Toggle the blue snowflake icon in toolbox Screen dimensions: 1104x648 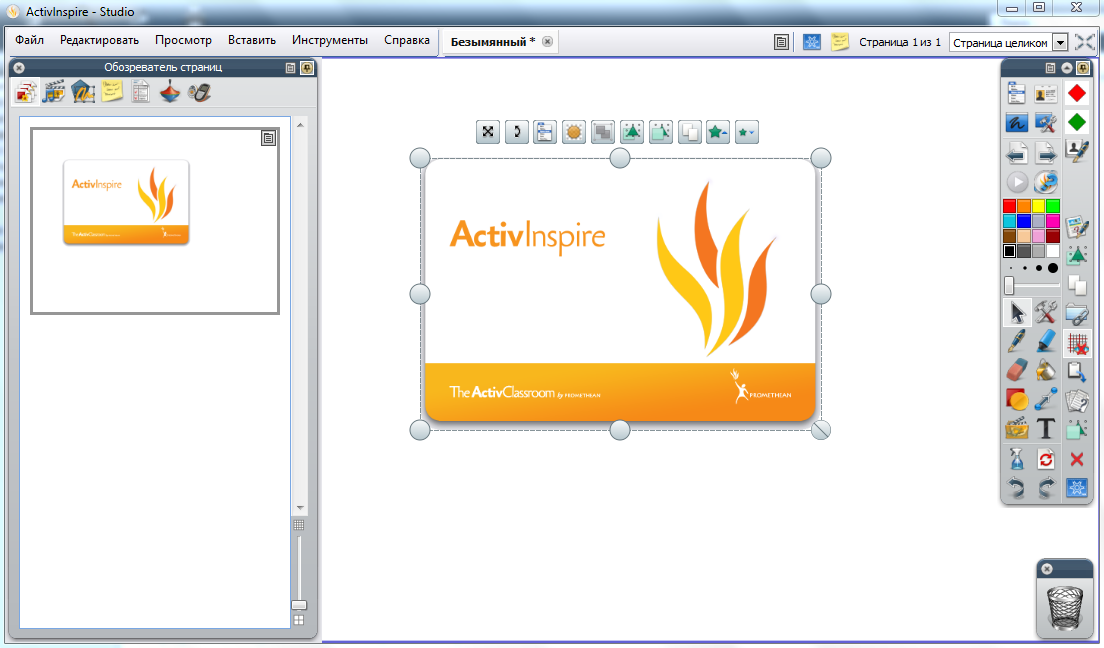(1077, 487)
